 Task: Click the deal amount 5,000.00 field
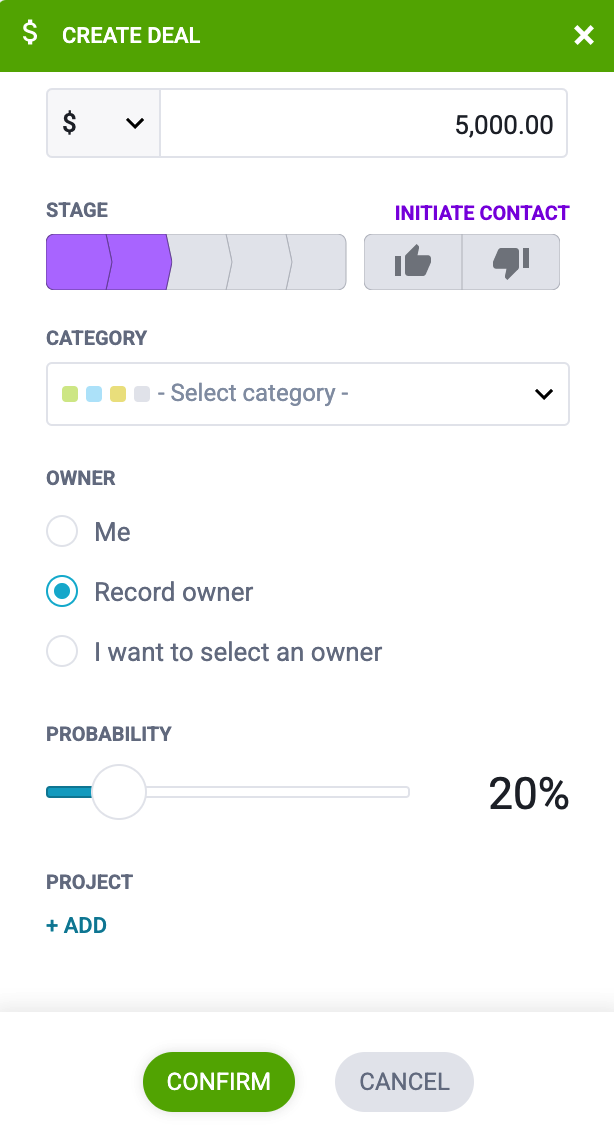point(364,123)
